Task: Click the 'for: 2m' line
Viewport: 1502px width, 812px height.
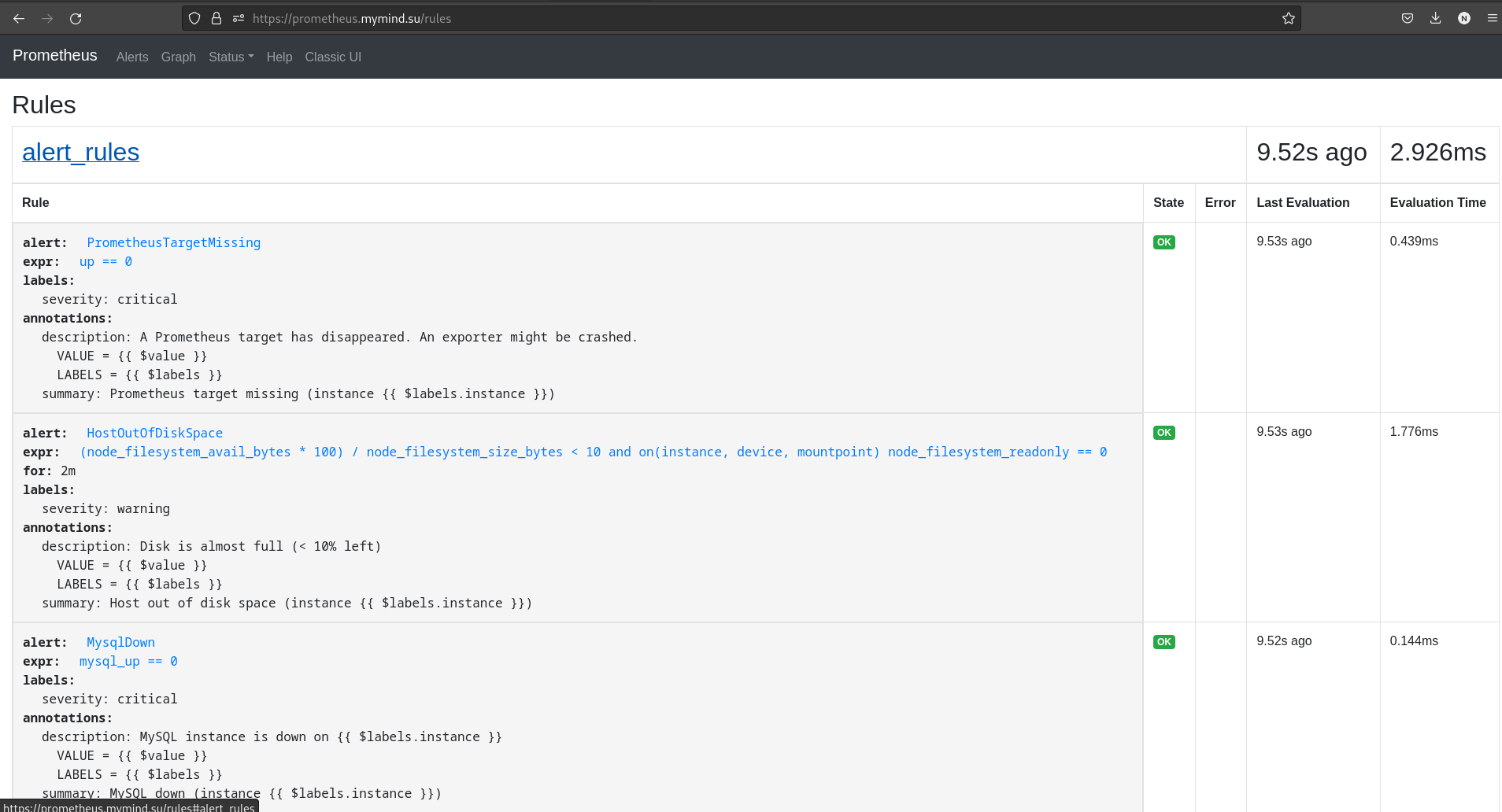Action: [50, 471]
